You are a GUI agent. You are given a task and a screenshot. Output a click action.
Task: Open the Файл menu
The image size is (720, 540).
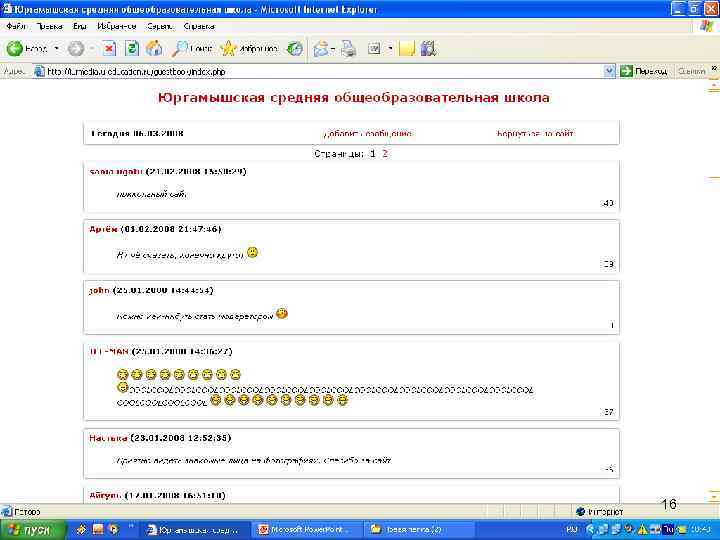(16, 26)
